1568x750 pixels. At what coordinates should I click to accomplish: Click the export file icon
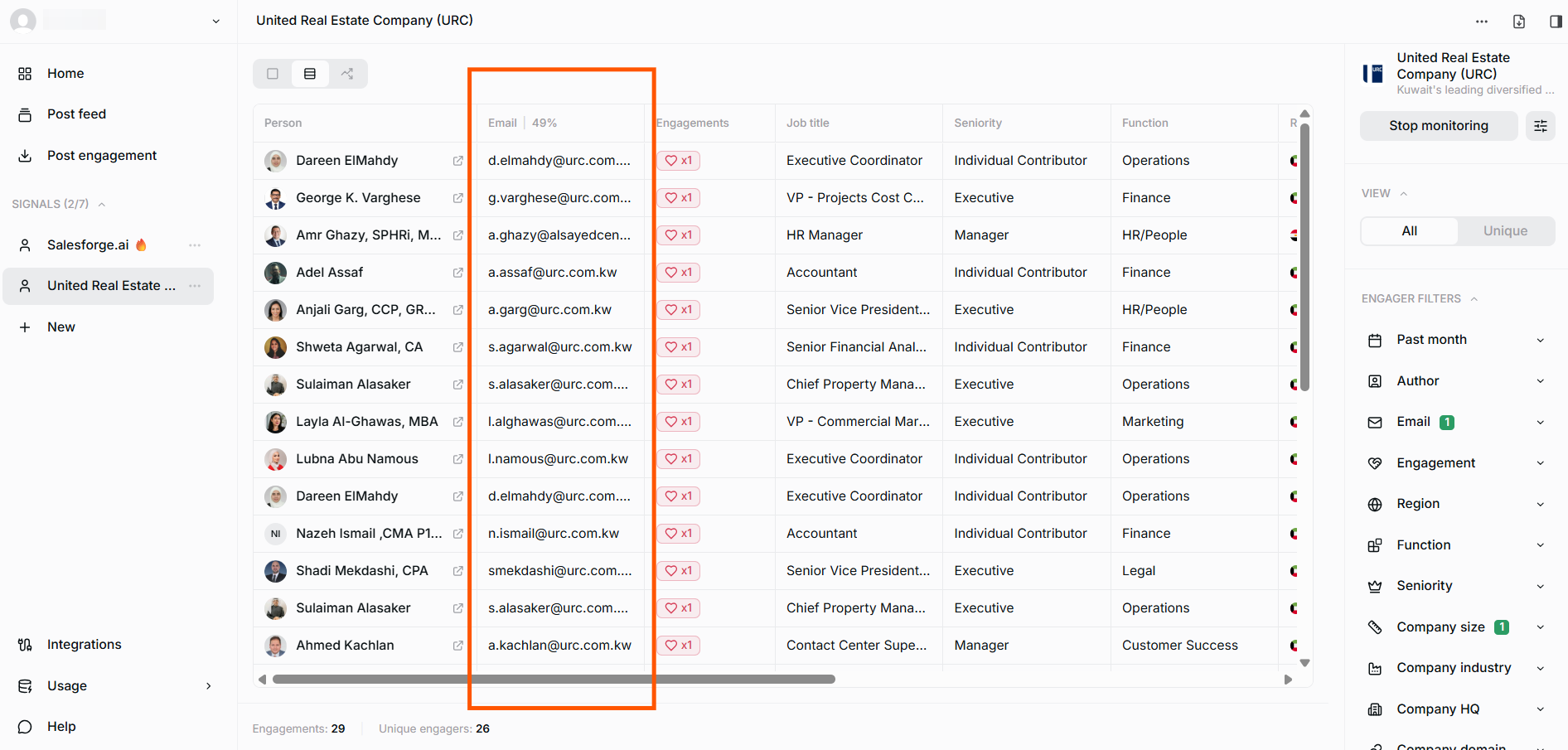pos(1519,22)
